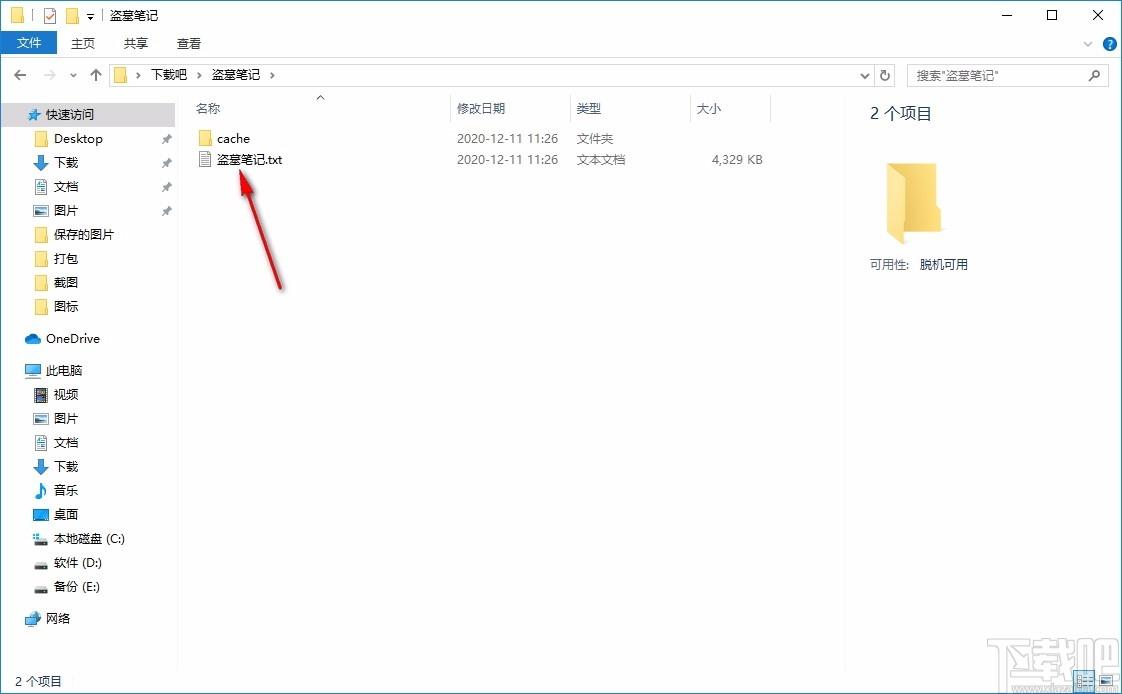1122x694 pixels.
Task: Collapse the ribbon with the chevron
Action: click(1088, 44)
